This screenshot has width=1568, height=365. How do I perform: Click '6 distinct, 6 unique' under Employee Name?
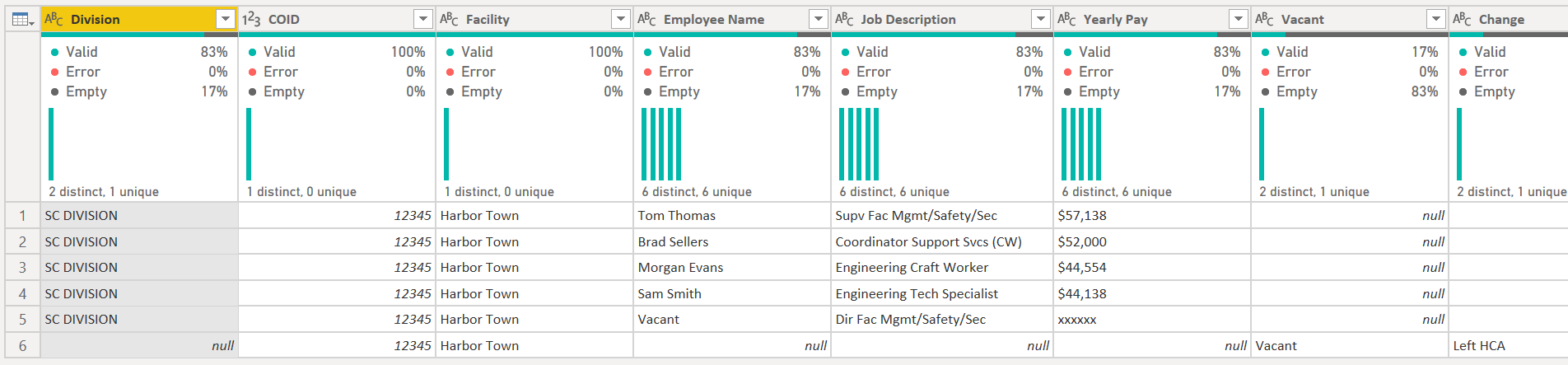[697, 191]
